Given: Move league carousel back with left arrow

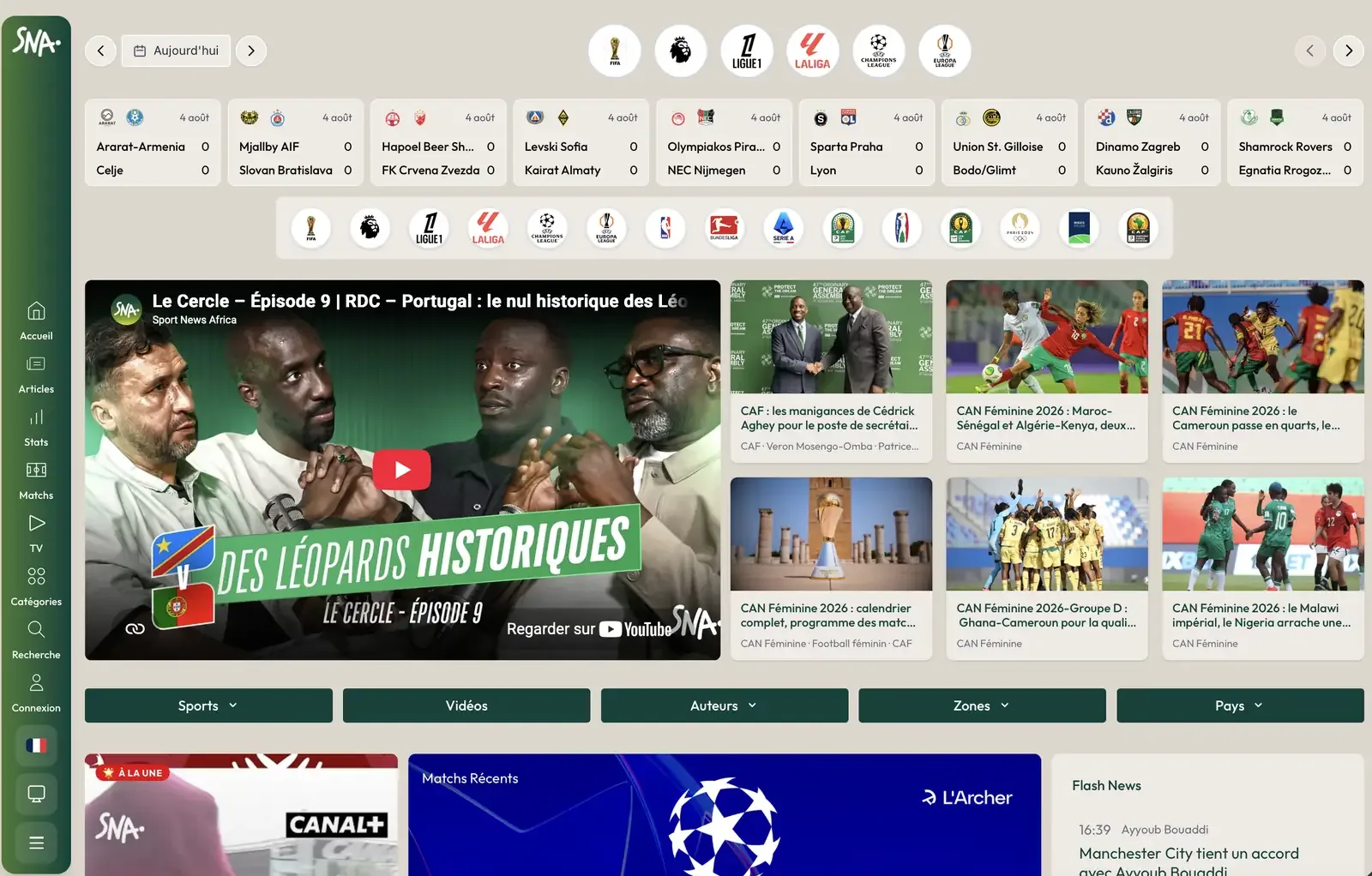Looking at the screenshot, I should click(x=1309, y=51).
